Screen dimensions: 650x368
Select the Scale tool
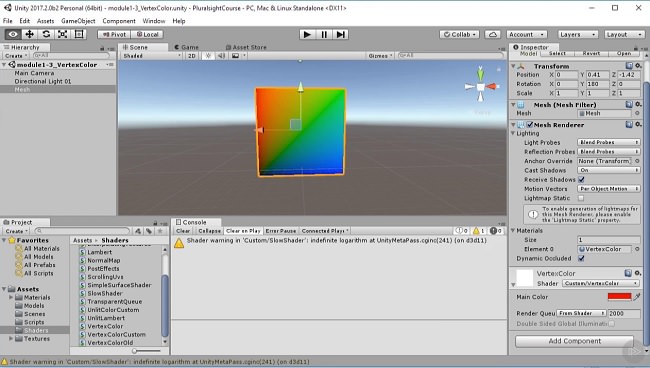click(63, 34)
